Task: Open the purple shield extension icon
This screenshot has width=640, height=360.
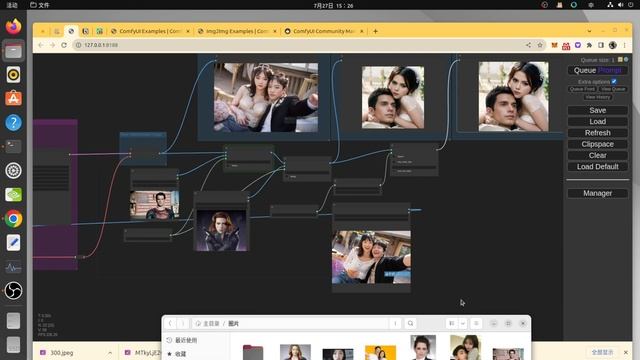Action: 578,45
